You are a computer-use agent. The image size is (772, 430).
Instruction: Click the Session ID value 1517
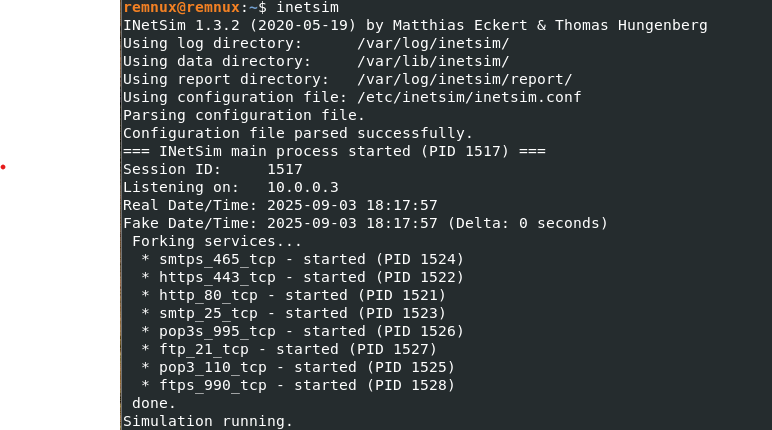point(285,169)
